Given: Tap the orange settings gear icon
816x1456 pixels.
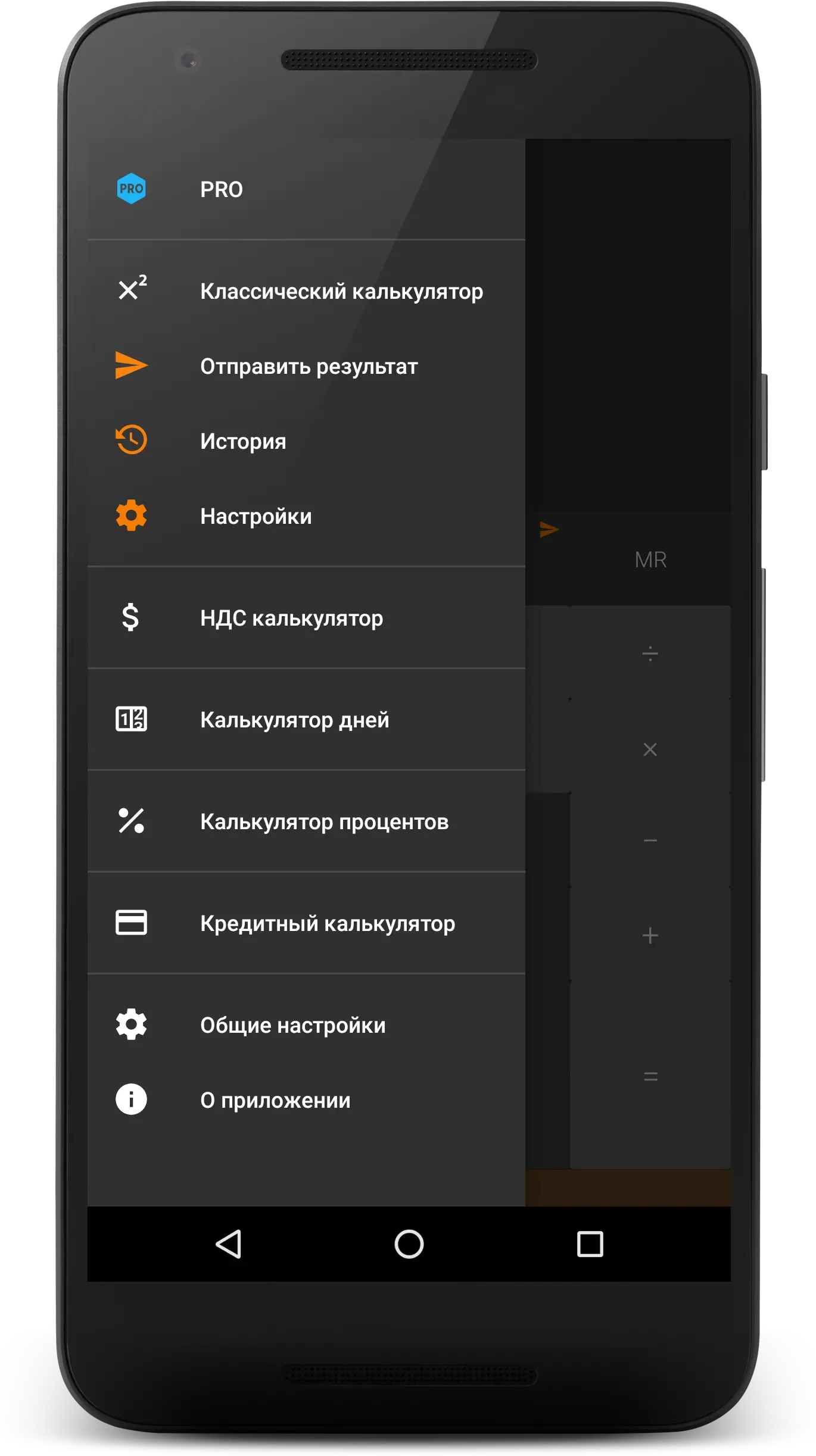Looking at the screenshot, I should [x=131, y=515].
